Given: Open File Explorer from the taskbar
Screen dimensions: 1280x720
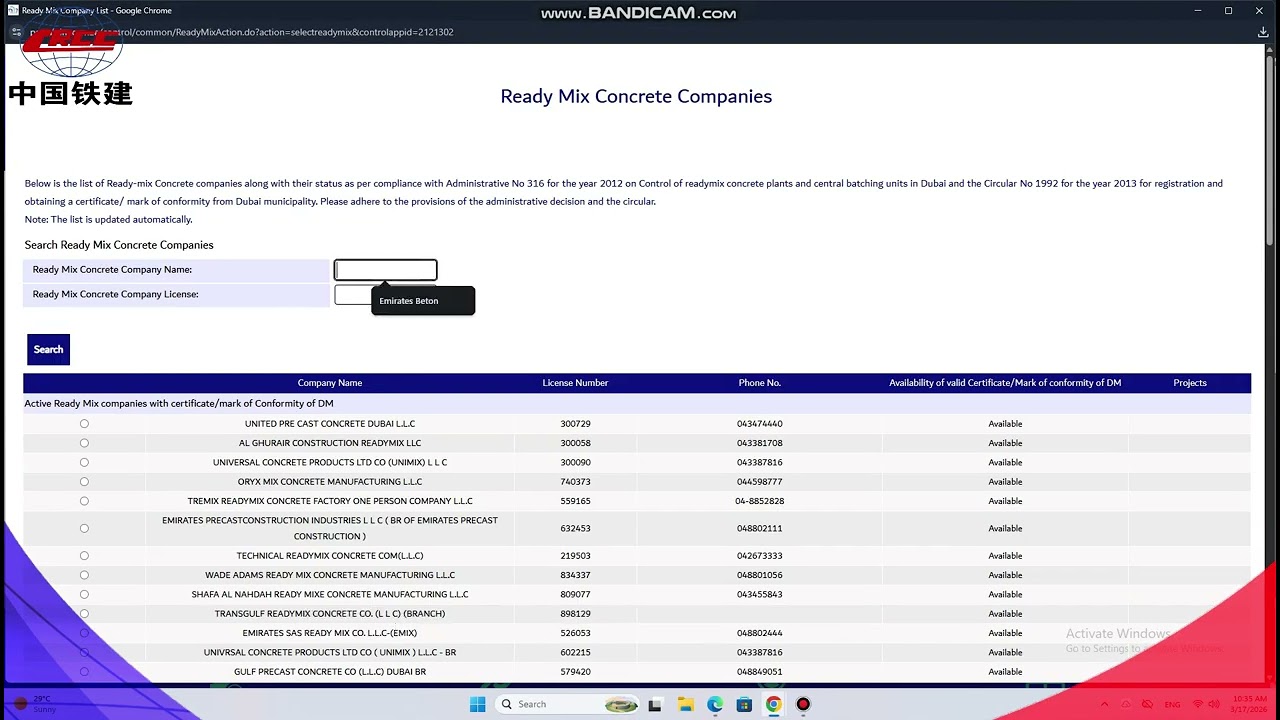Looking at the screenshot, I should 685,704.
